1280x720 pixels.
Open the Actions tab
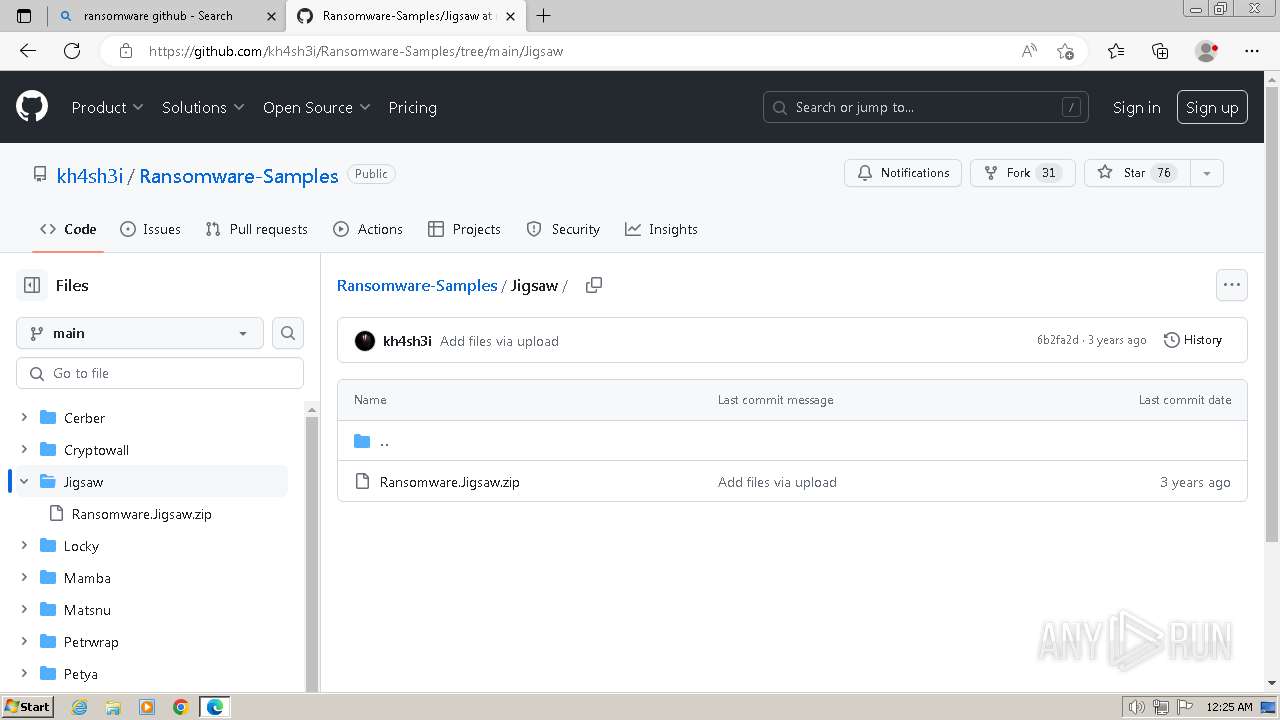tap(367, 229)
